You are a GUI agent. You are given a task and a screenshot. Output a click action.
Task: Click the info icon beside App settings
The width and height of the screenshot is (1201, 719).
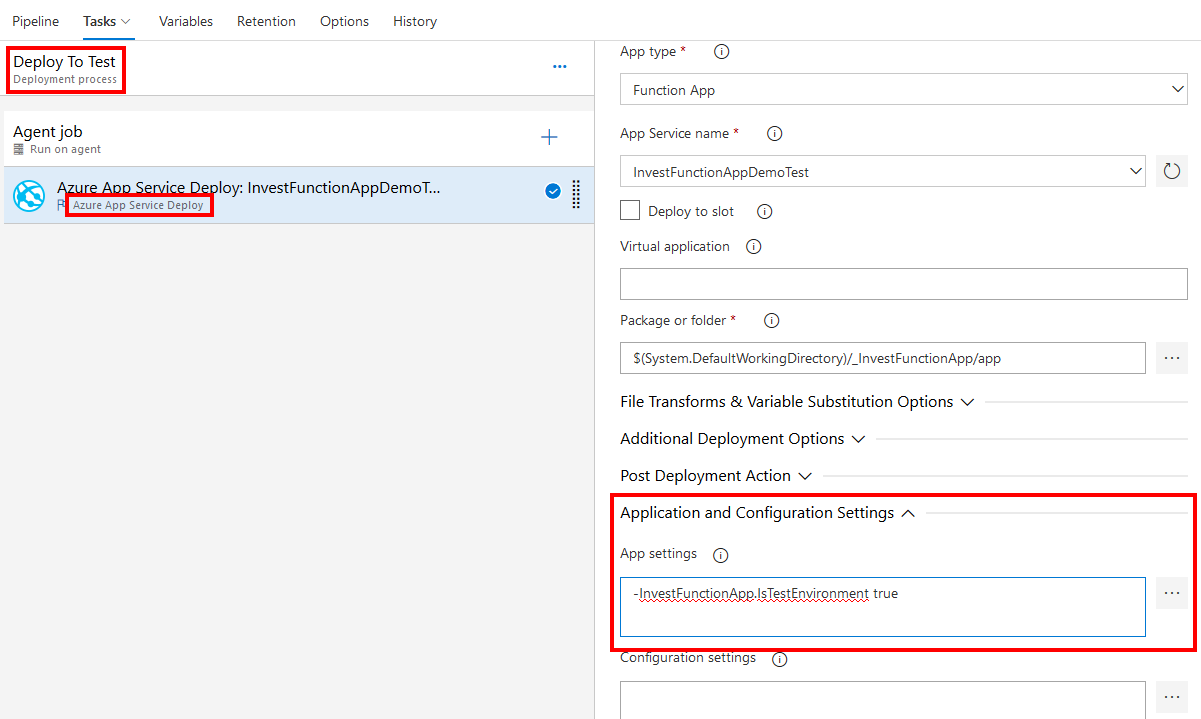(720, 554)
